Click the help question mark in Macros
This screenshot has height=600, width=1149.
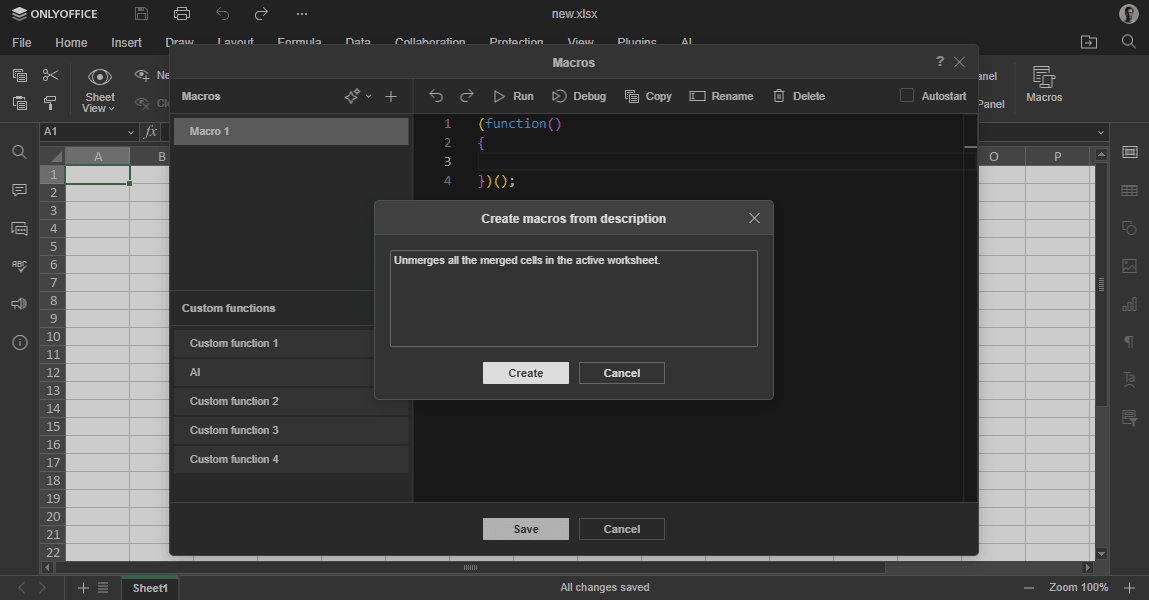click(940, 62)
